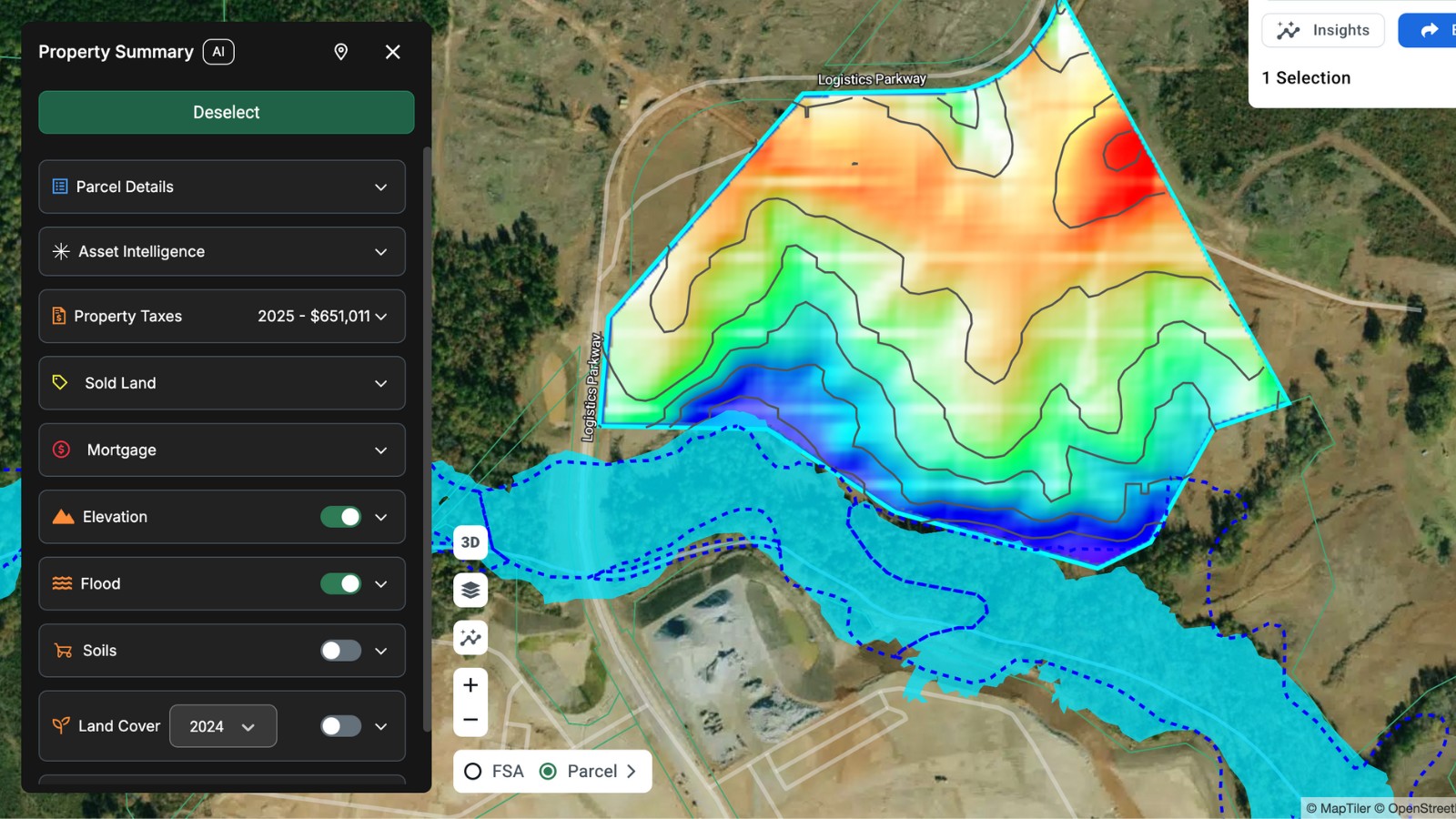This screenshot has width=1456, height=819.
Task: Click the Sold Land tag icon
Action: (60, 383)
